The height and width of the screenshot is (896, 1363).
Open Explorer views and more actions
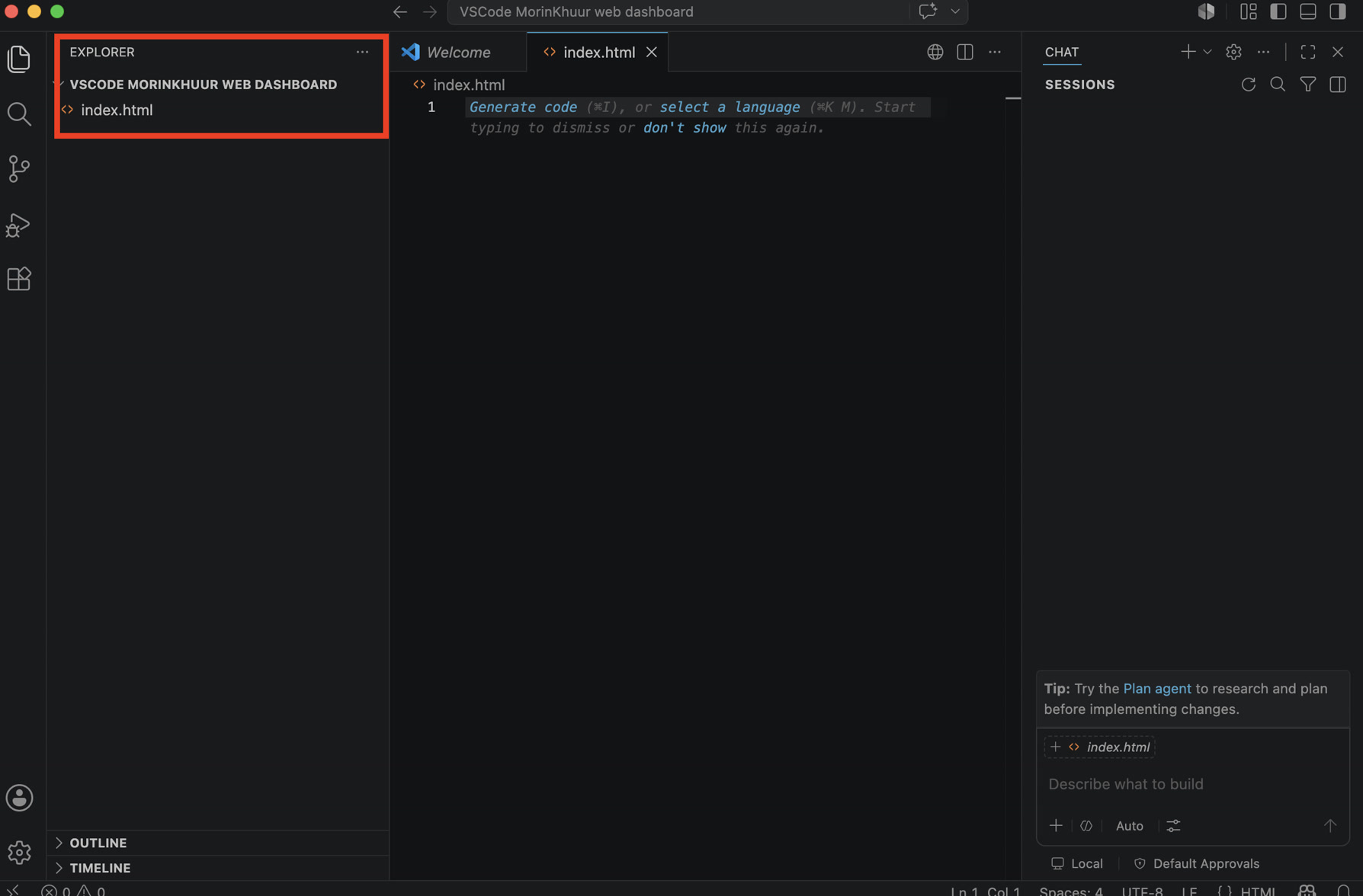[x=362, y=52]
